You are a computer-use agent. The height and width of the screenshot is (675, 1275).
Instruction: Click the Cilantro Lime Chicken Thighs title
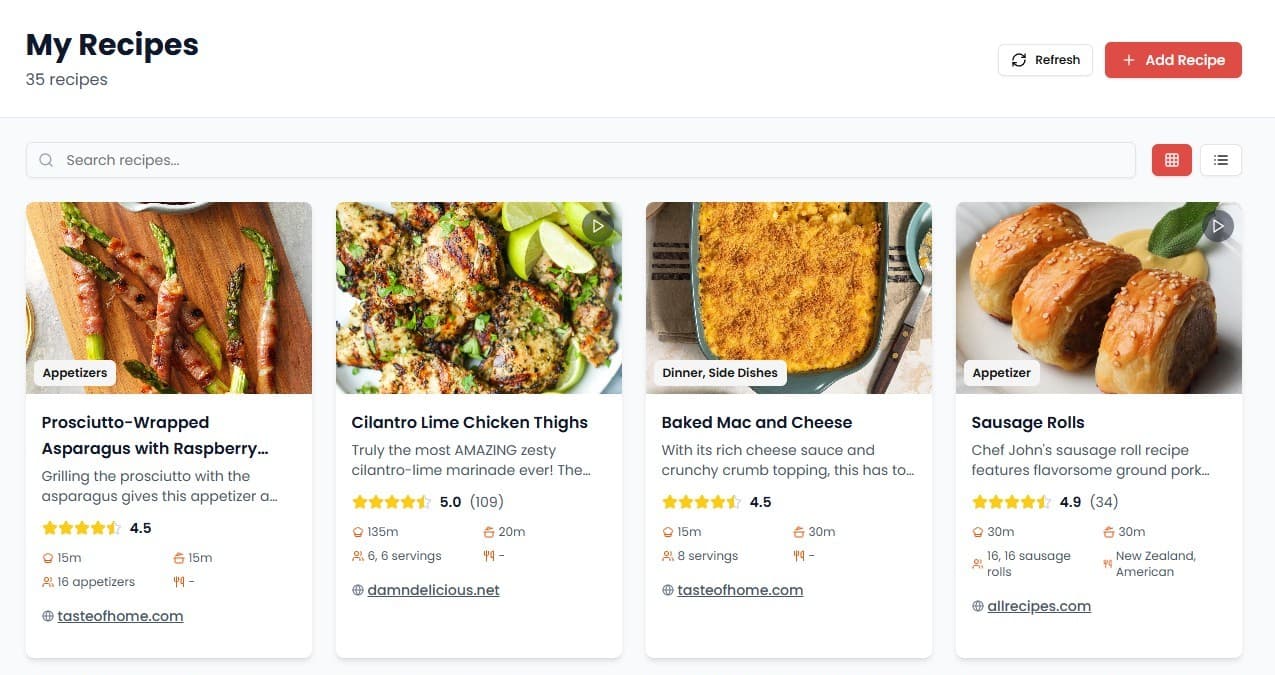click(x=469, y=422)
